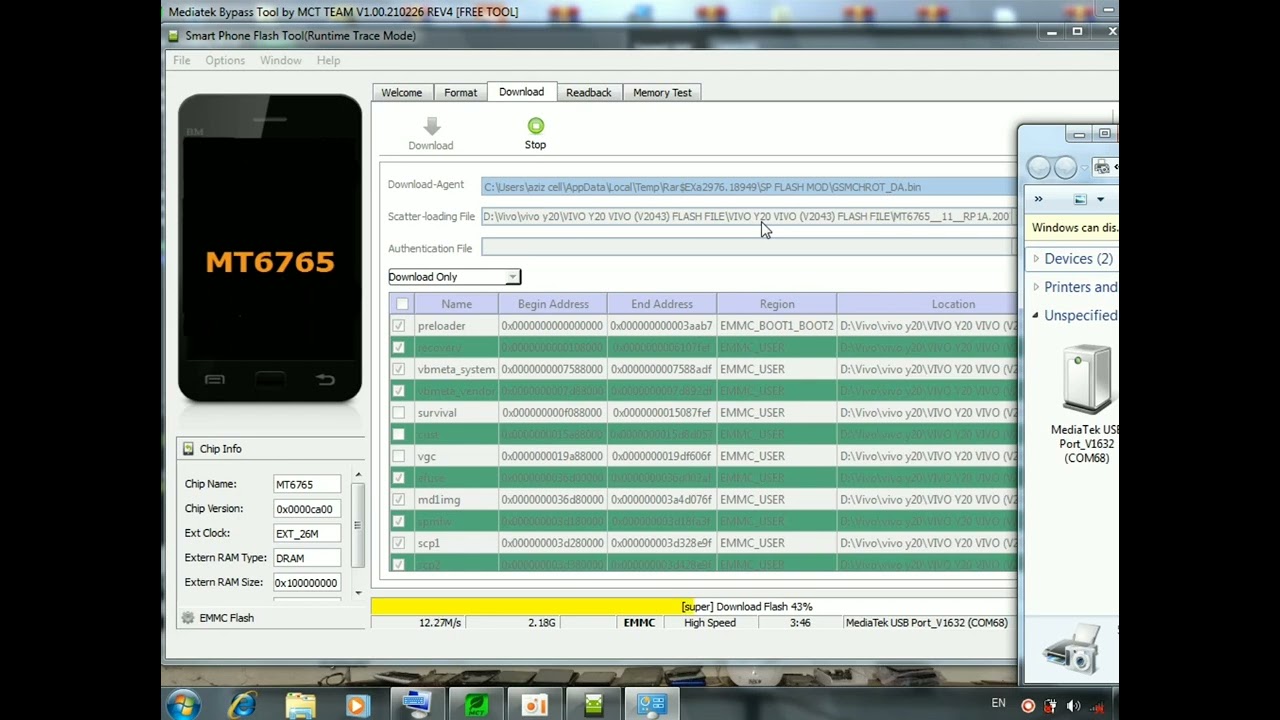Open the orange recorder app in taskbar
Image resolution: width=1280 pixels, height=720 pixels.
coord(535,705)
